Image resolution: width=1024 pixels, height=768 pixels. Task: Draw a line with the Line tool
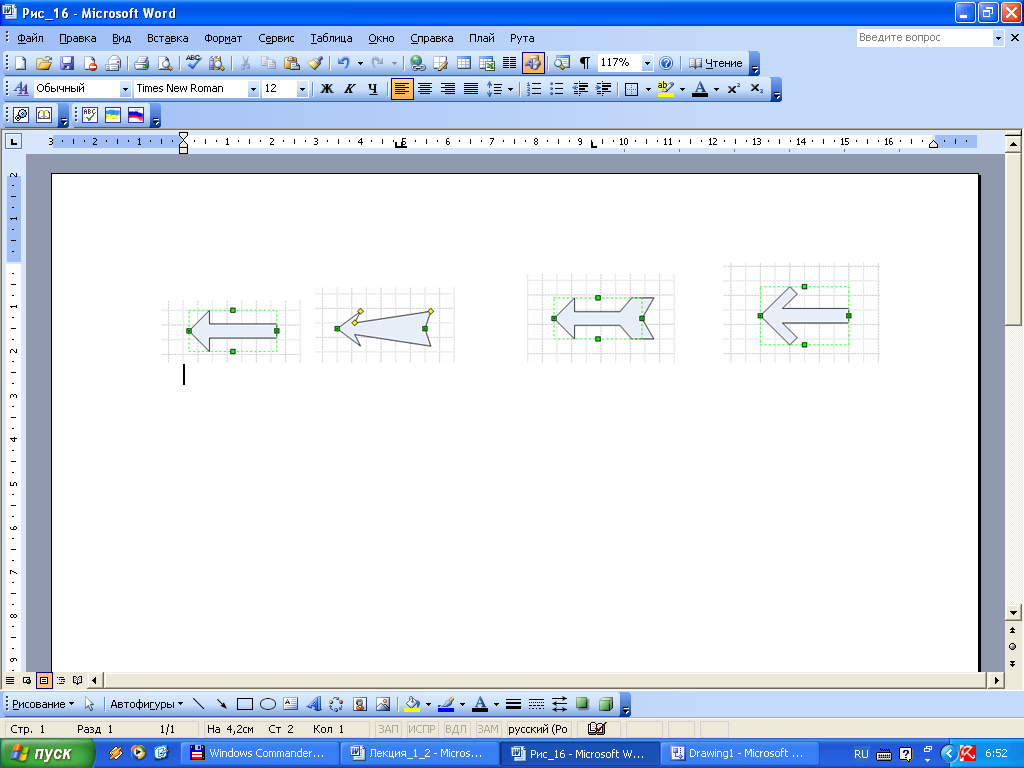click(199, 704)
